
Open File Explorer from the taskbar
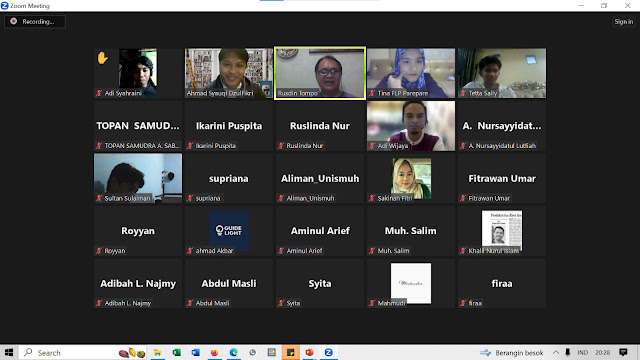157,352
